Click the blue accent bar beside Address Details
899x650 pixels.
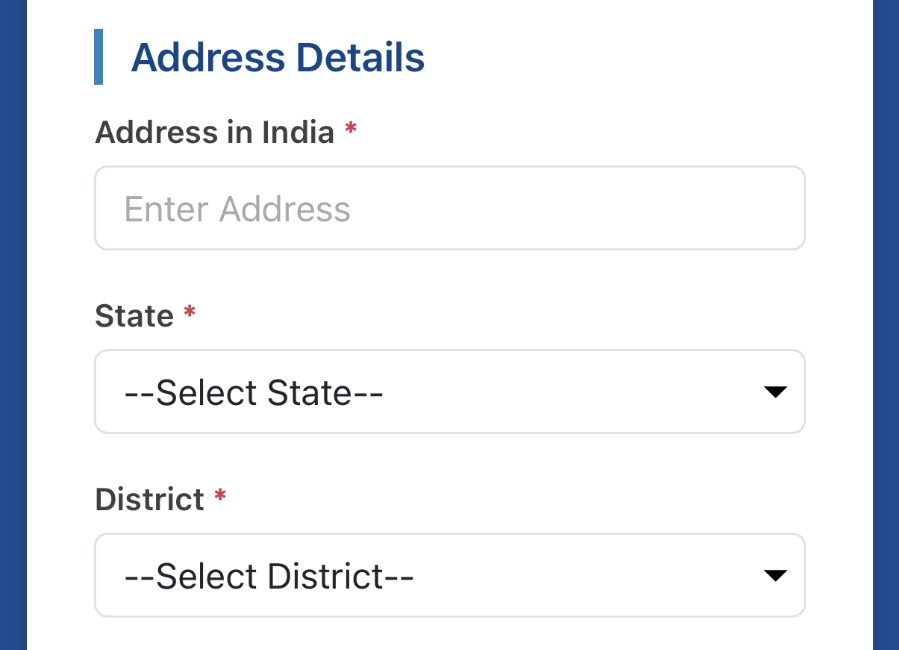point(98,57)
